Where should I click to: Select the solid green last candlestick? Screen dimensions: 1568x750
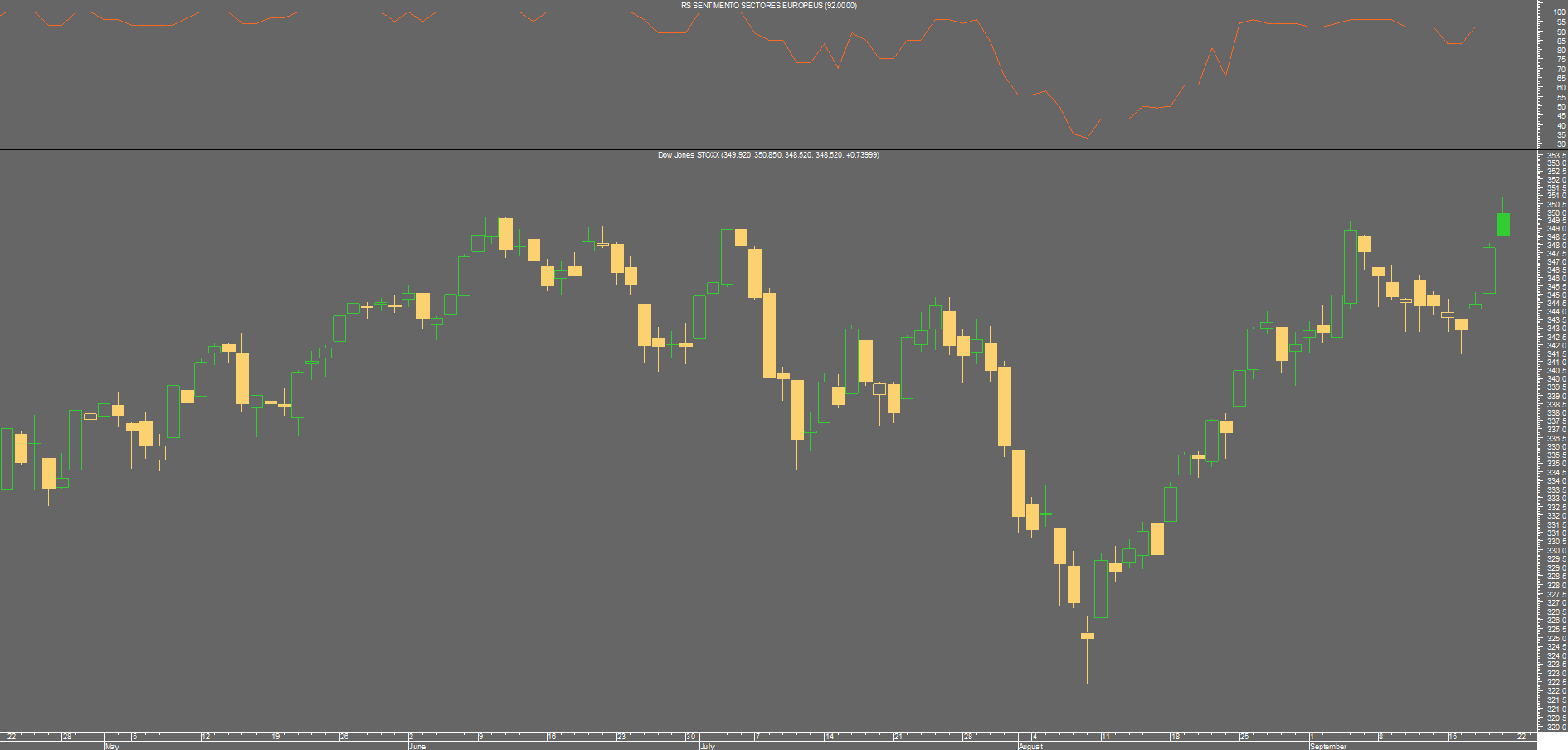[x=1502, y=225]
